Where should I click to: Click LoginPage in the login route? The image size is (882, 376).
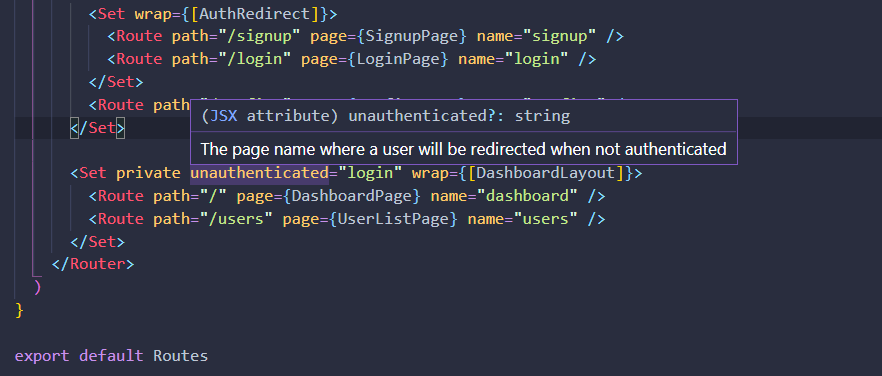point(398,59)
